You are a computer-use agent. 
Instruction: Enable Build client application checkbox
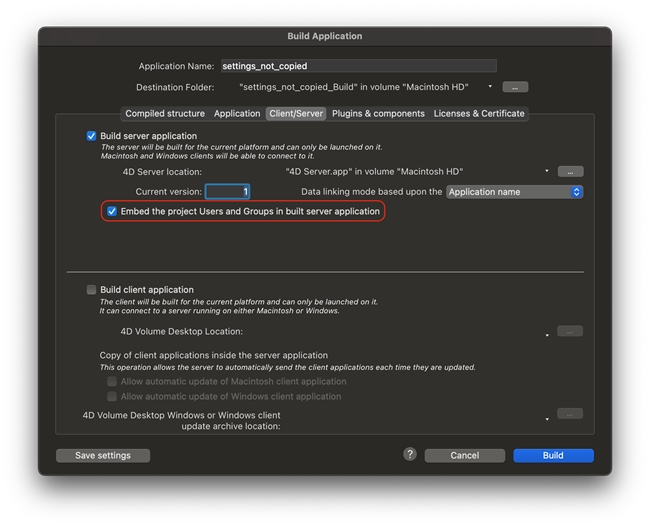tap(92, 290)
